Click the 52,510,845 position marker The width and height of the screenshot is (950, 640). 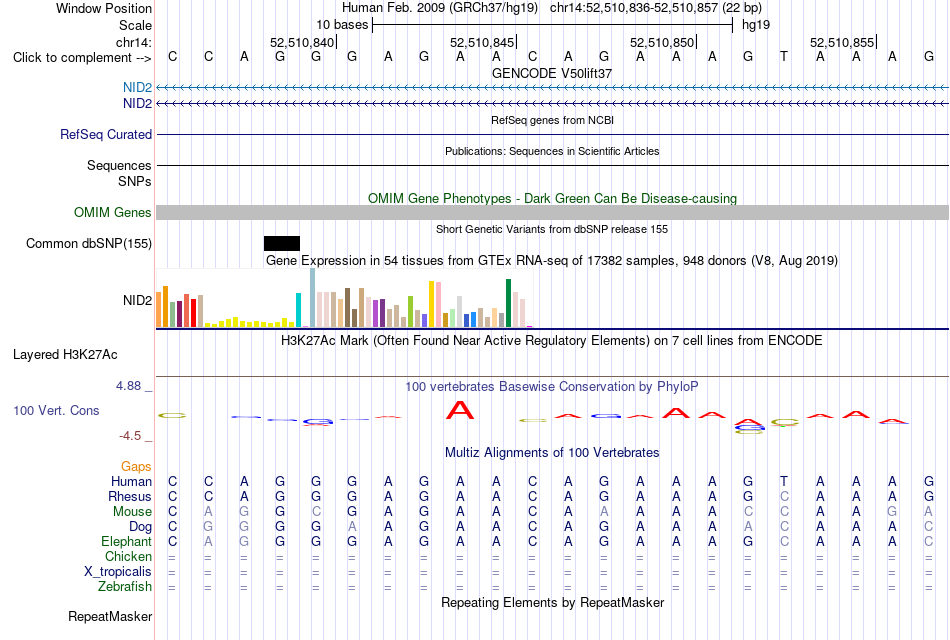[x=482, y=42]
